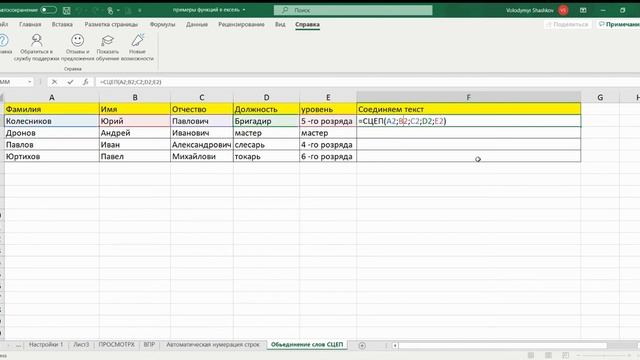Click the What's New megaphone icon

138,40
